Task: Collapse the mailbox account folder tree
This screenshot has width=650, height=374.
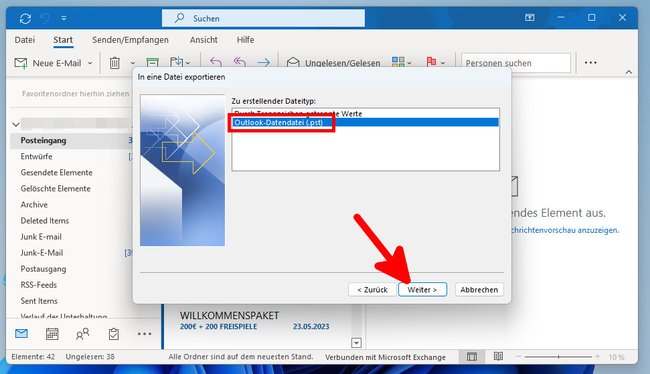Action: 16,124
